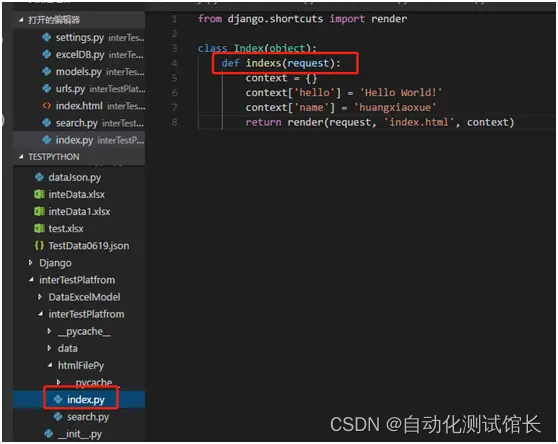Click the 'Hello World!' string in code

401,93
